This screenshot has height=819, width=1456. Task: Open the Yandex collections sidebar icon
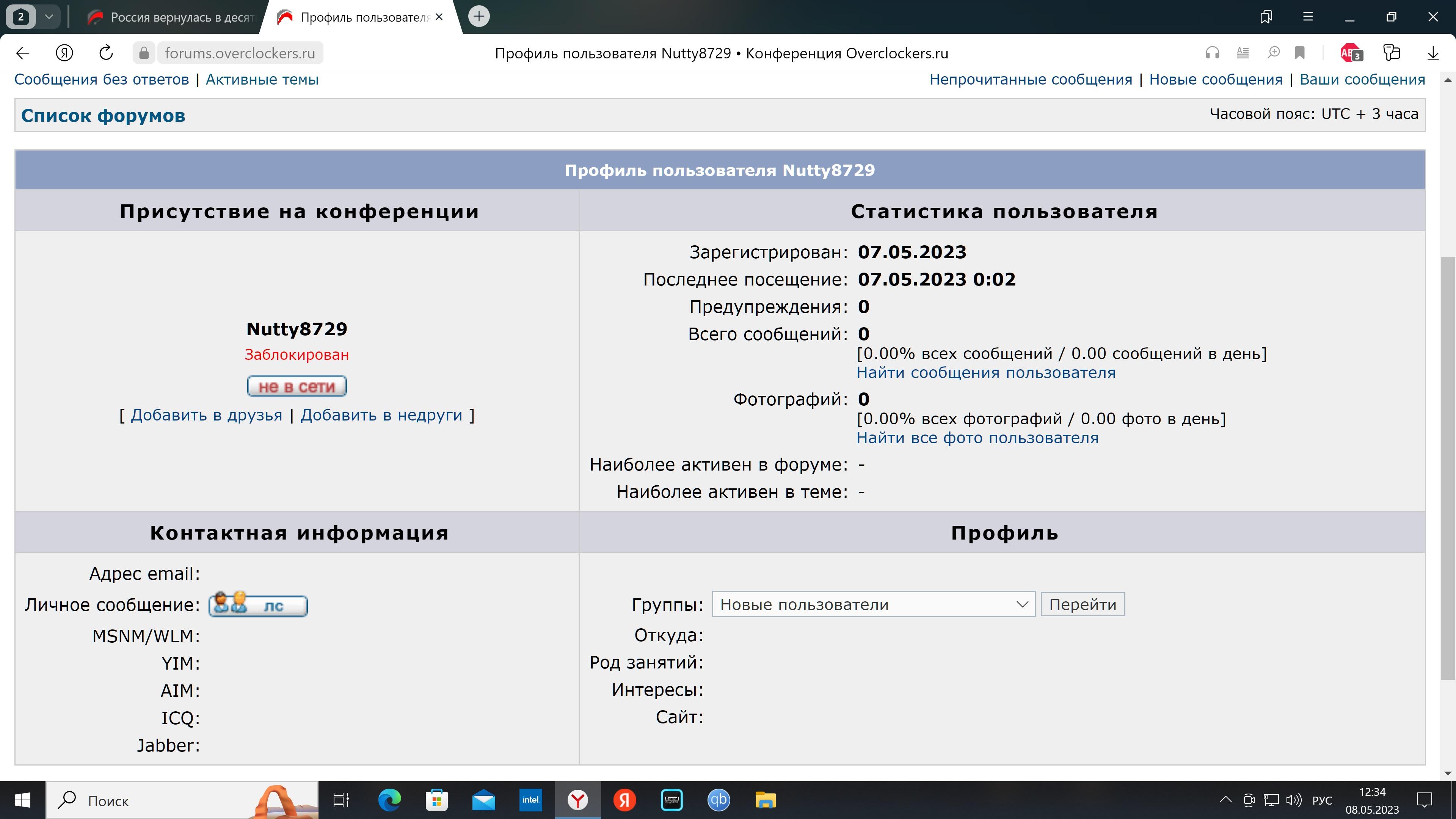(x=1392, y=53)
